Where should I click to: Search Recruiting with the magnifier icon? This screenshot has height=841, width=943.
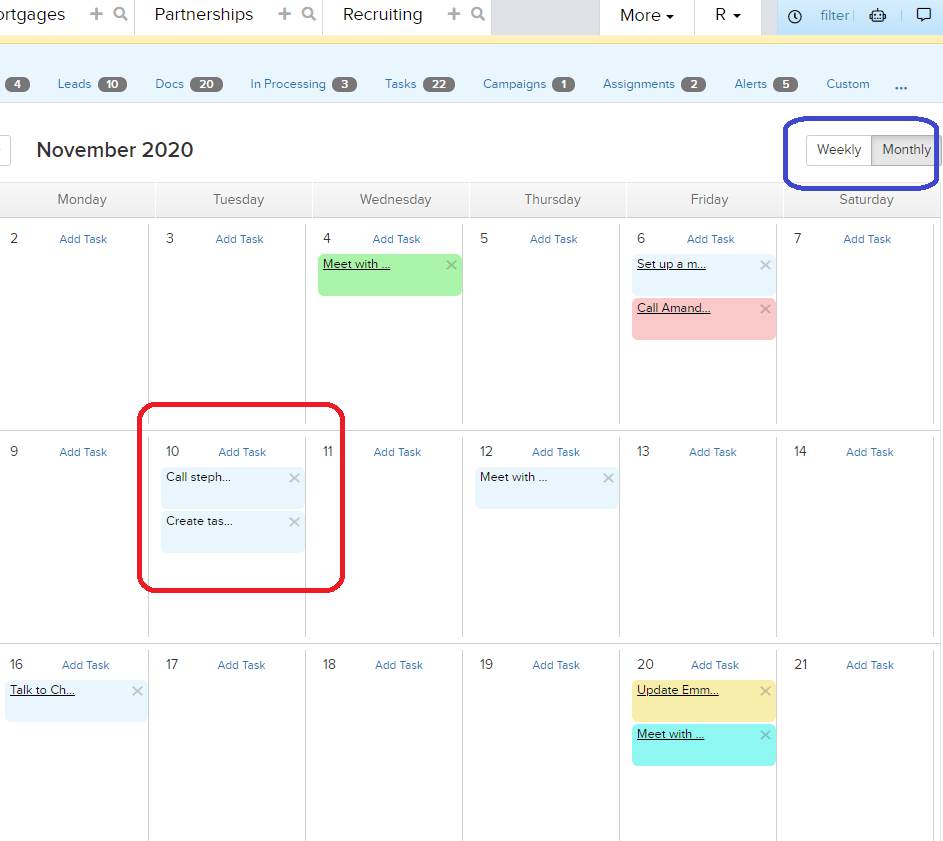478,14
